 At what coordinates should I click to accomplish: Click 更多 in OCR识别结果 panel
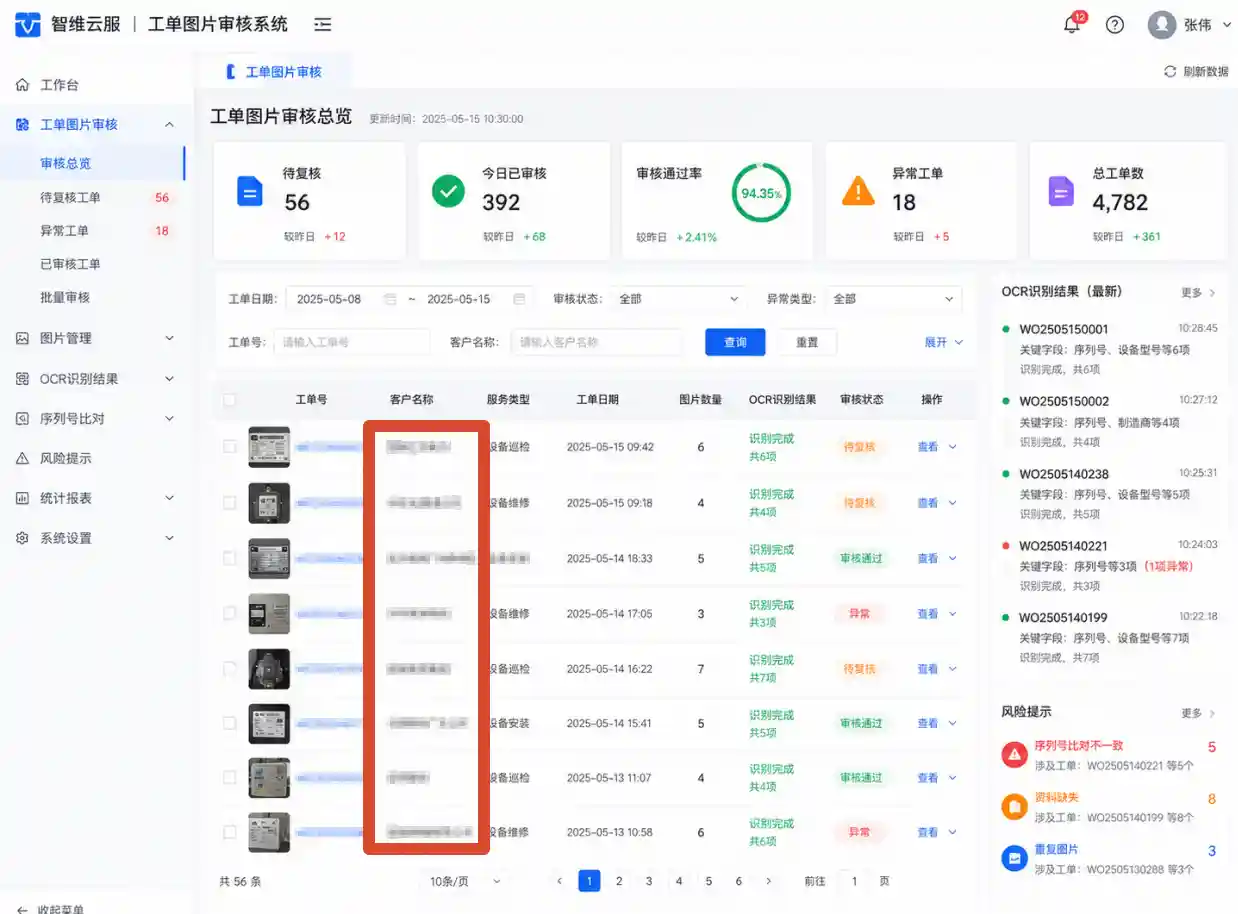pos(1198,293)
